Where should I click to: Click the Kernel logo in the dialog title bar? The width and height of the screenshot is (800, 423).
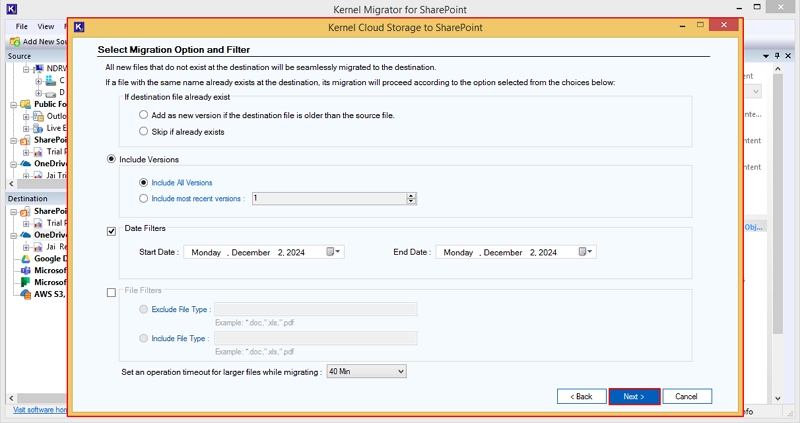pos(79,27)
